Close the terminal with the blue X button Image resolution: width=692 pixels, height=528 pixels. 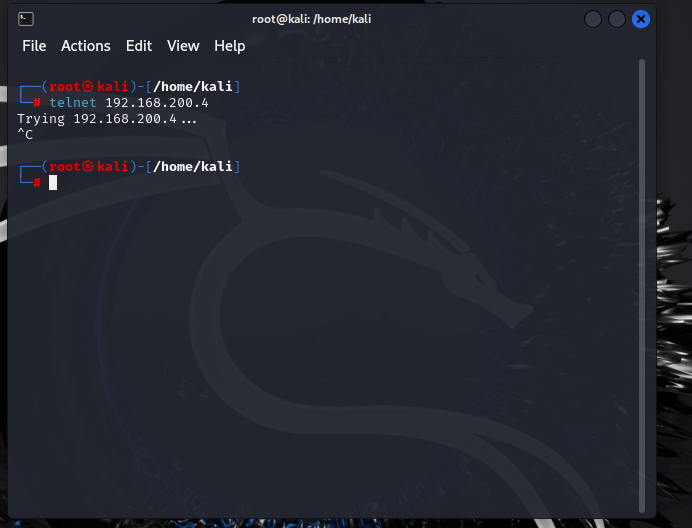pyautogui.click(x=640, y=19)
